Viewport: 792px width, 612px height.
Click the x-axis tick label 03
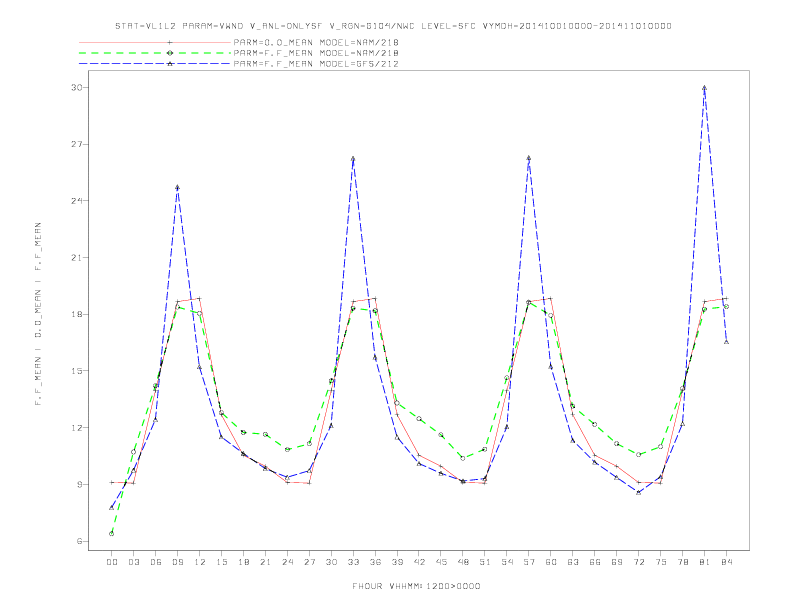133,562
